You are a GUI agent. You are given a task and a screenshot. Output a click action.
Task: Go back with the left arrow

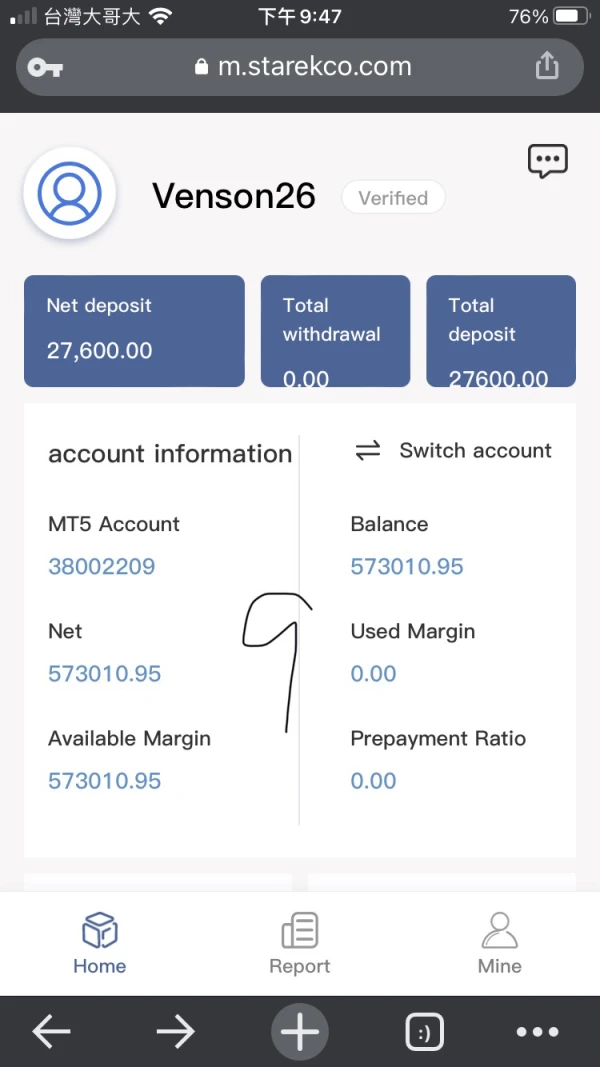[51, 1032]
